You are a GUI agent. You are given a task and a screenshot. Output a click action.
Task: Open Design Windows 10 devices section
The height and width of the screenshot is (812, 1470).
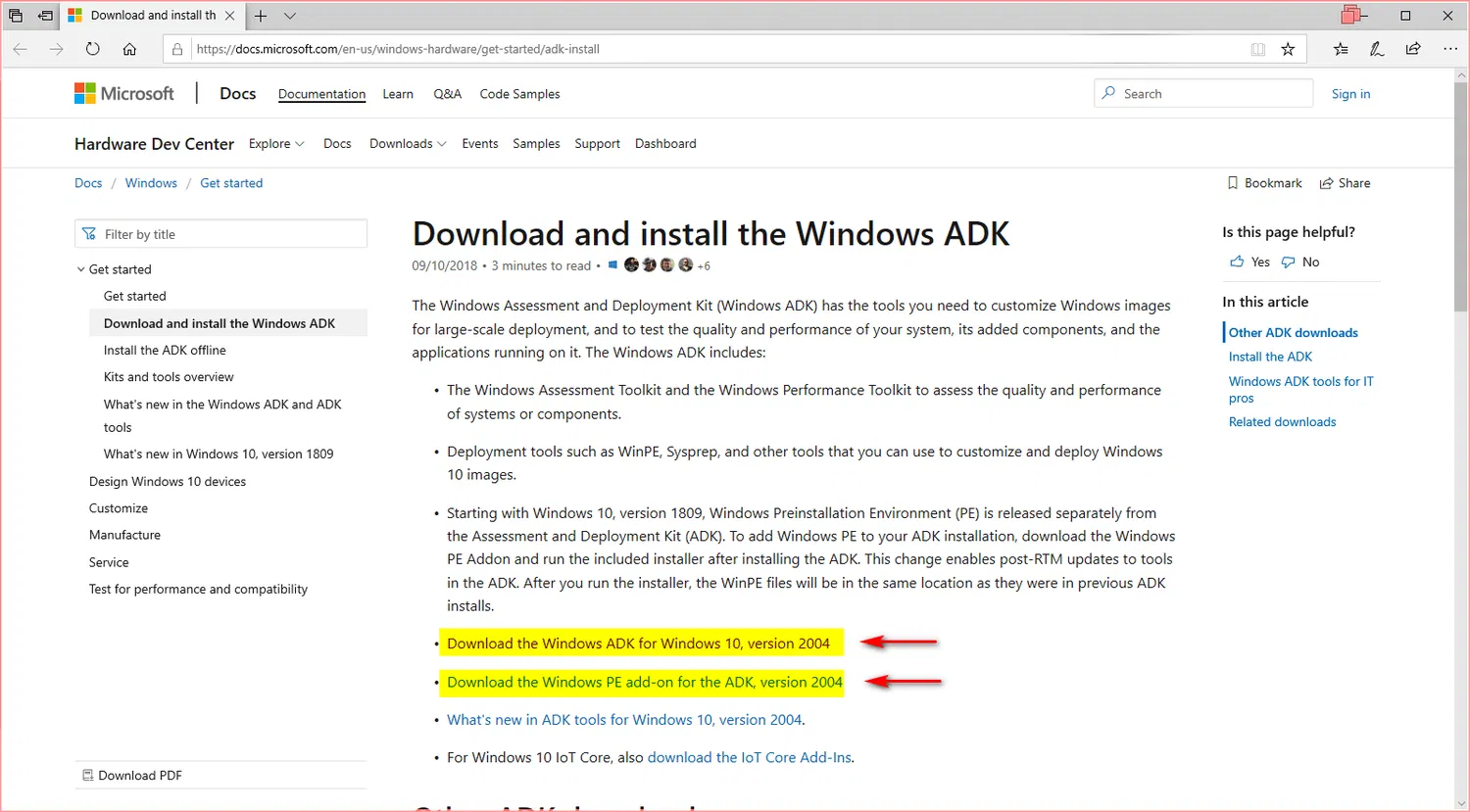click(168, 481)
